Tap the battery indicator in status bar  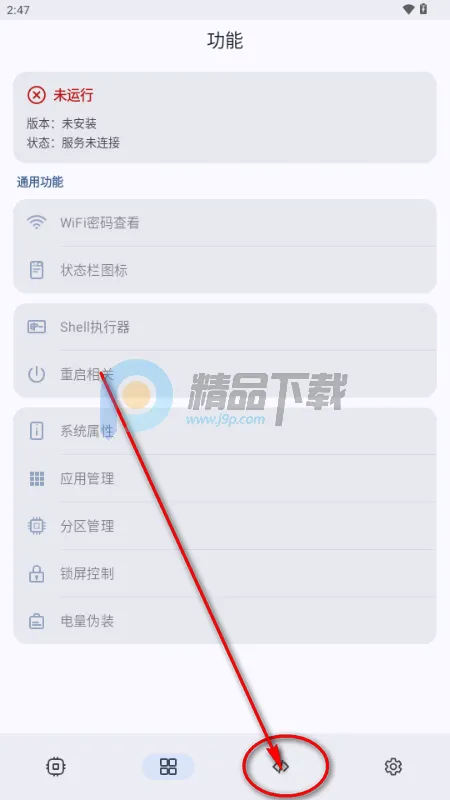(423, 9)
